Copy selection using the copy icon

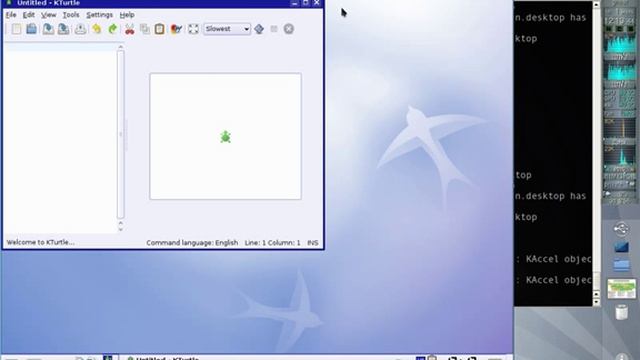click(x=144, y=29)
